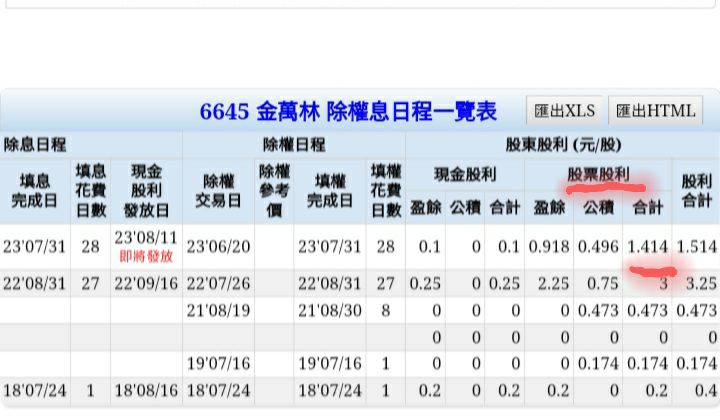Select fill-rights completion date 21'08/30
Viewport: 720px width, 420px height.
pyautogui.click(x=330, y=311)
